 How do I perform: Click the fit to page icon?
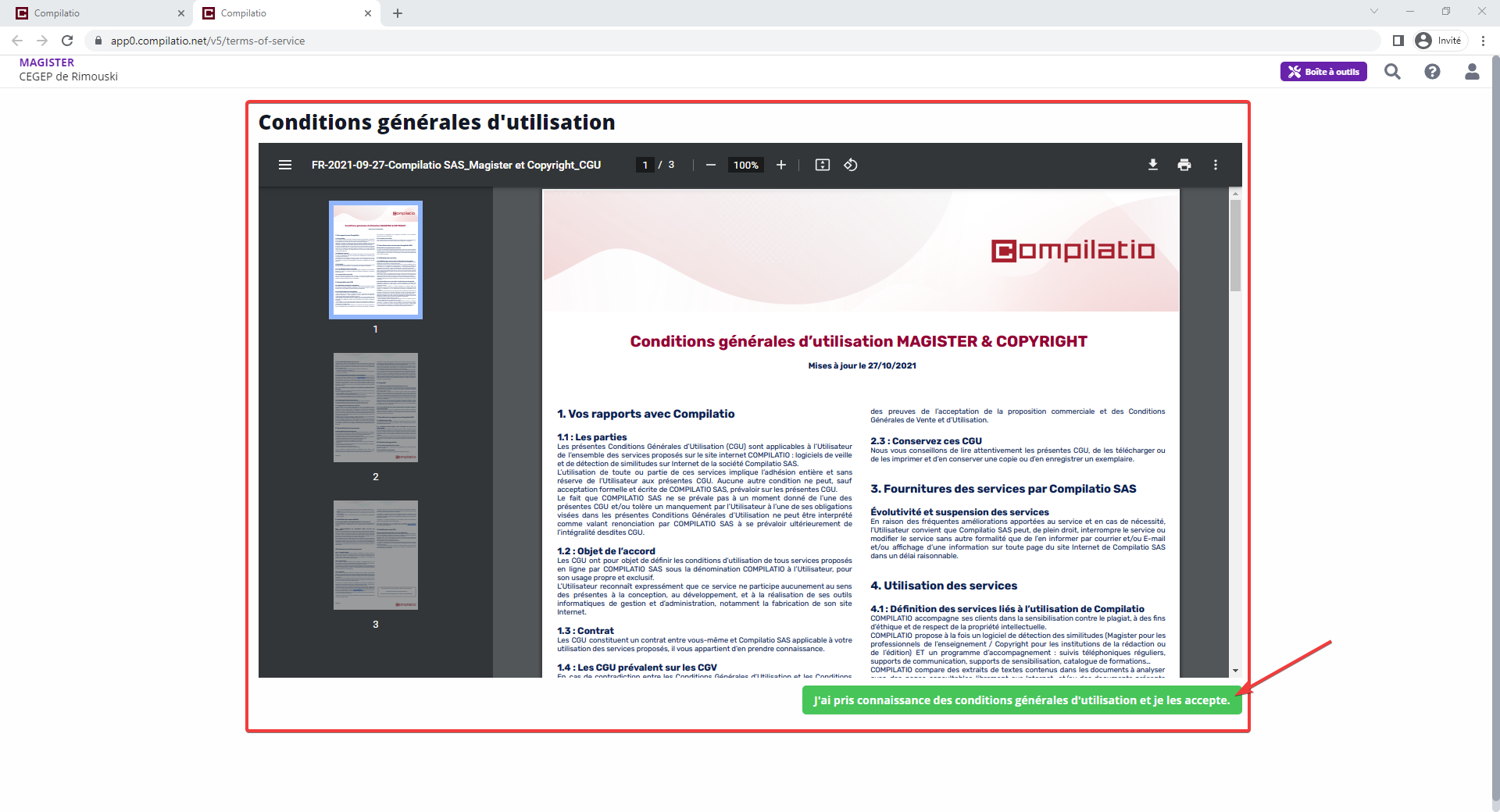tap(823, 165)
